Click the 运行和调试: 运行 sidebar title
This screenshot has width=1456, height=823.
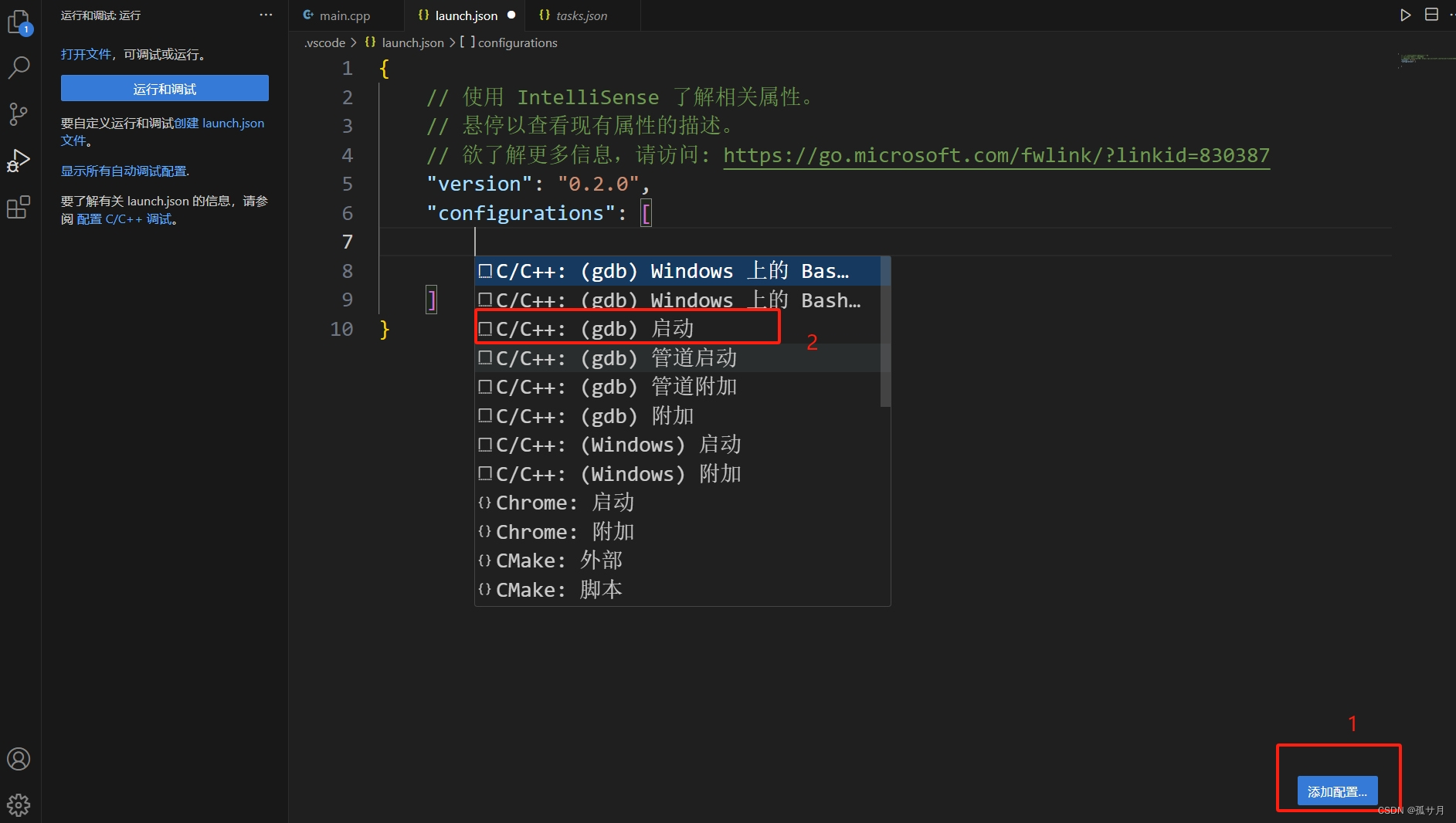[x=100, y=15]
